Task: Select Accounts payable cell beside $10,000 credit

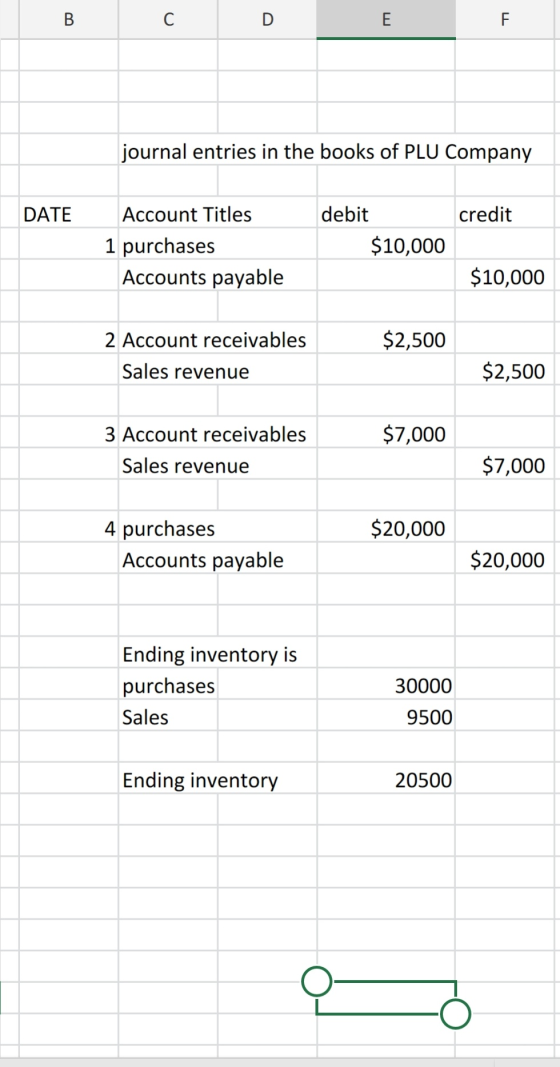Action: pos(203,277)
